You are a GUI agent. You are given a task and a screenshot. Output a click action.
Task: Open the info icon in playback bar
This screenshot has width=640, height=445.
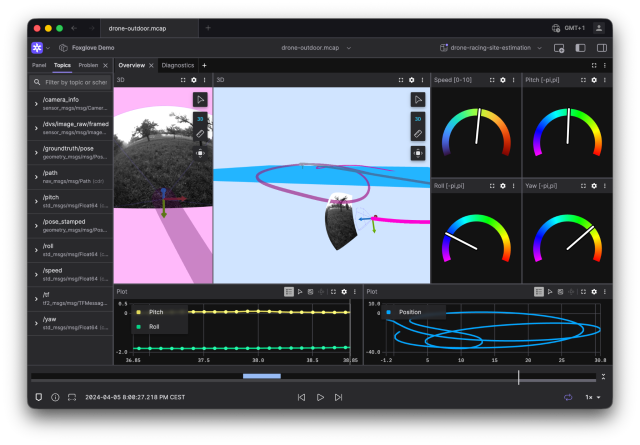55,397
